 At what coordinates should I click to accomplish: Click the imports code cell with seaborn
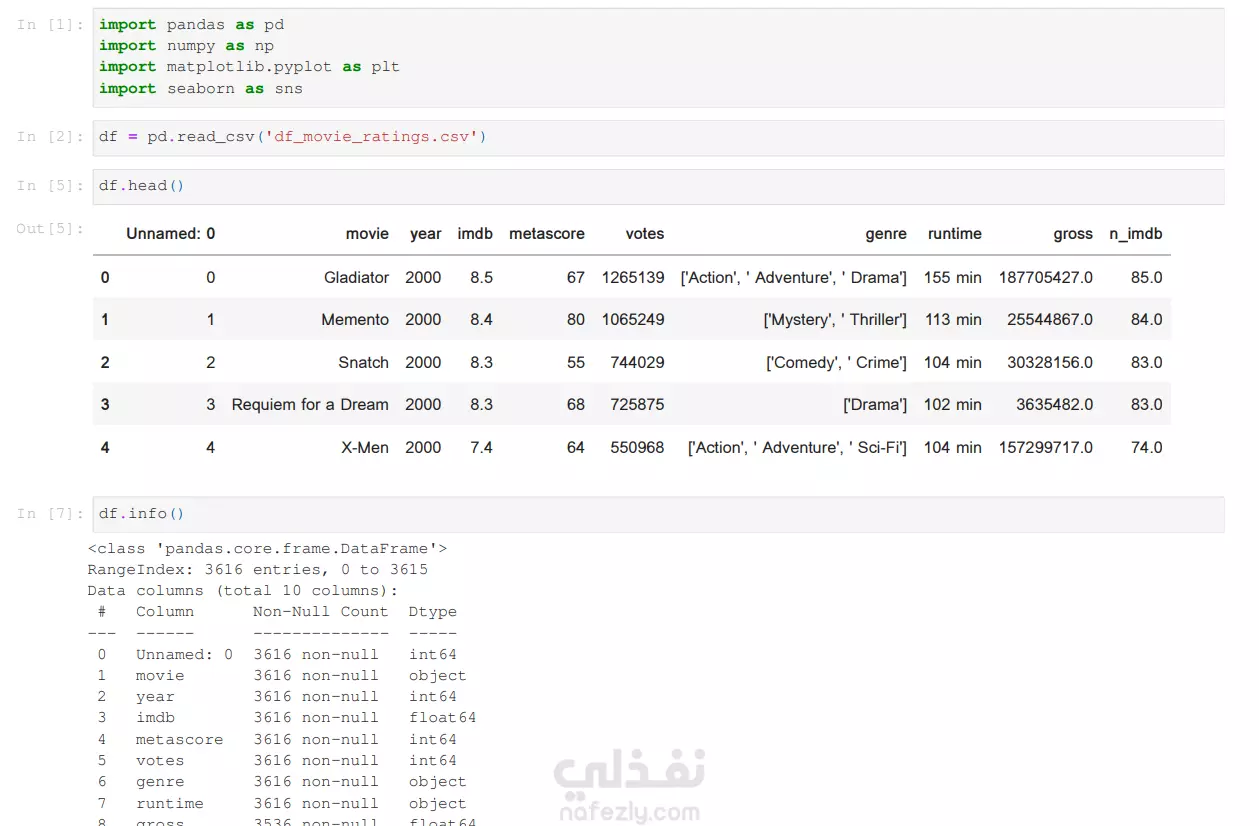point(658,57)
